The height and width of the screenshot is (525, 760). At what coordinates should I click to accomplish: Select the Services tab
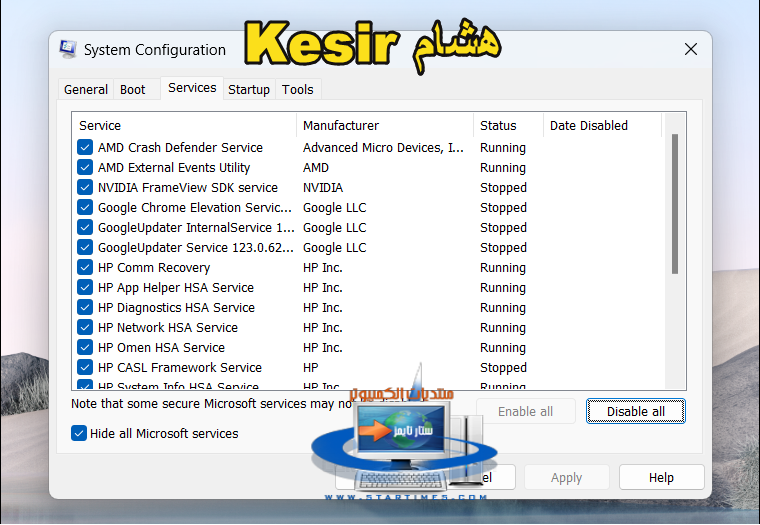[192, 88]
